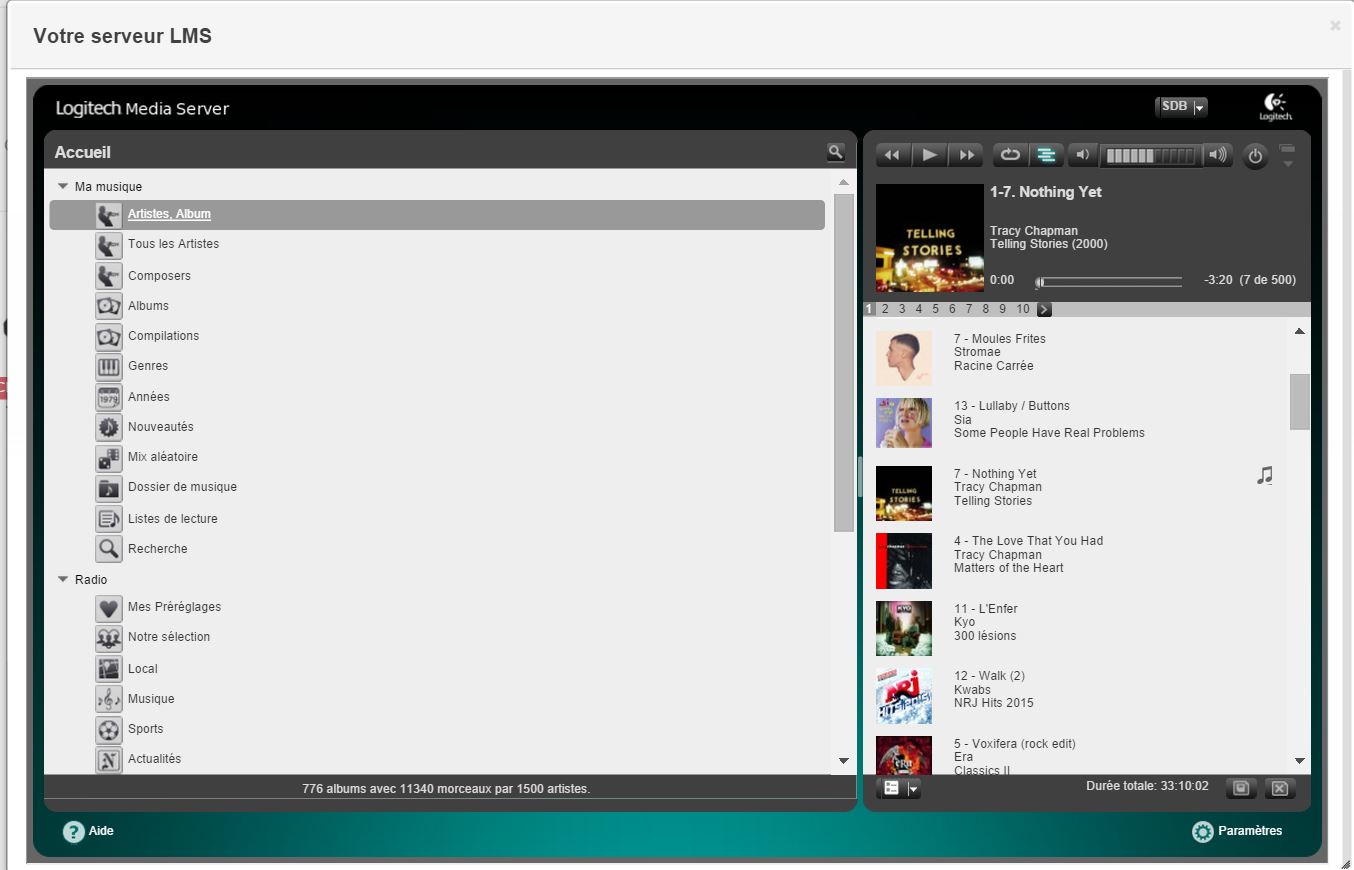This screenshot has height=870, width=1354.
Task: Open the Genres piano icon
Action: point(109,367)
